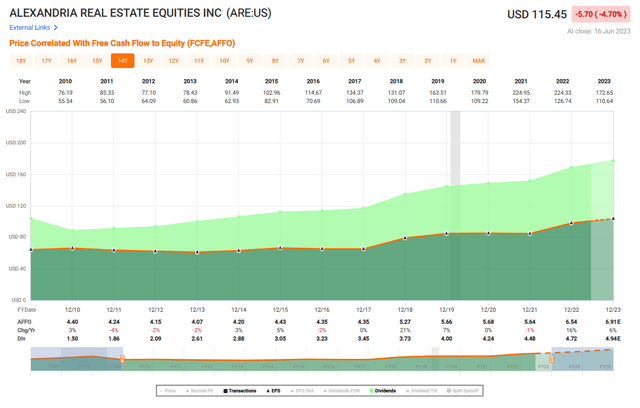Grab the right range slider handle
The image size is (640, 408).
click(551, 359)
